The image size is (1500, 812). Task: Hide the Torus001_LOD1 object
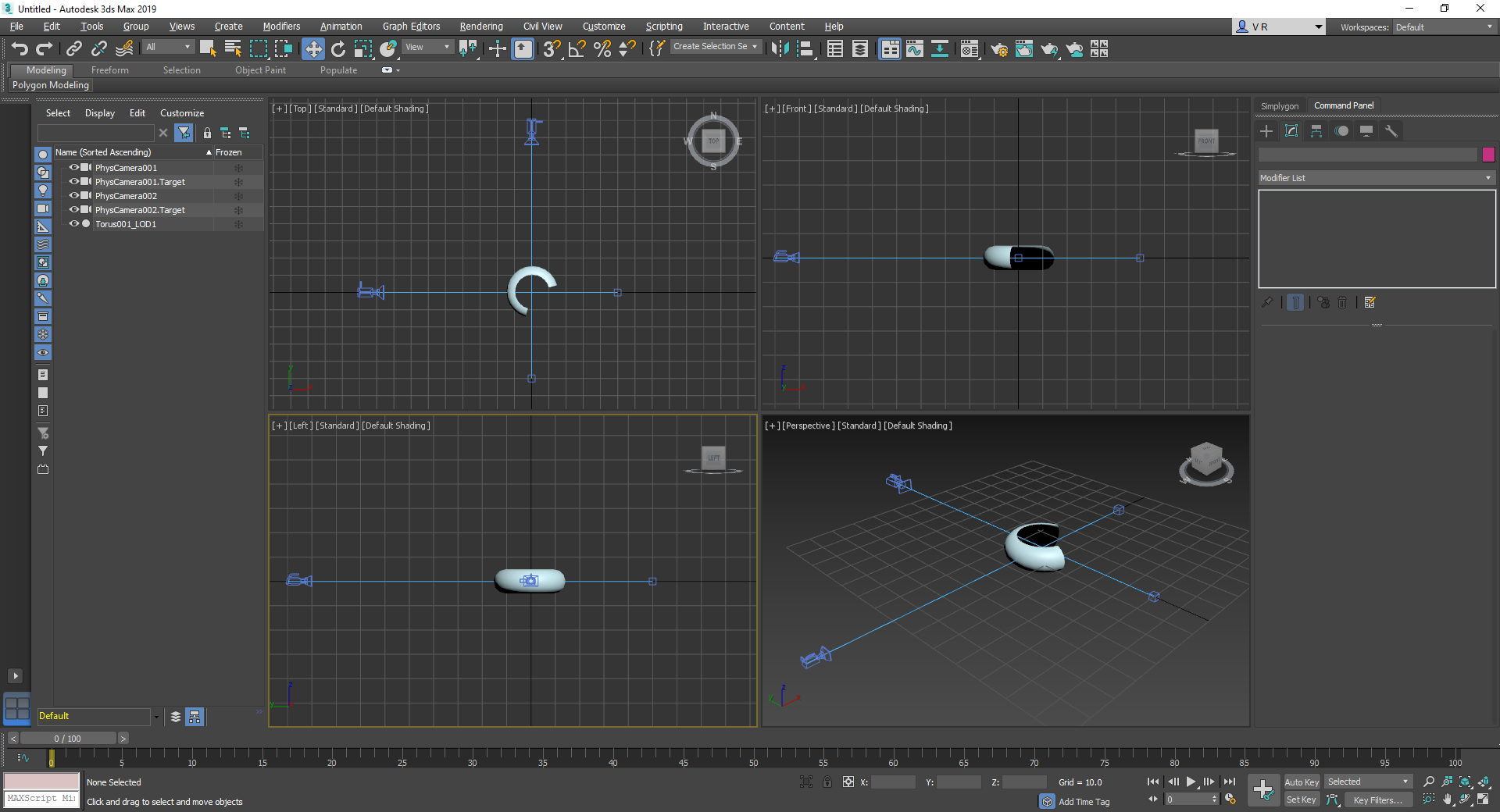coord(74,224)
